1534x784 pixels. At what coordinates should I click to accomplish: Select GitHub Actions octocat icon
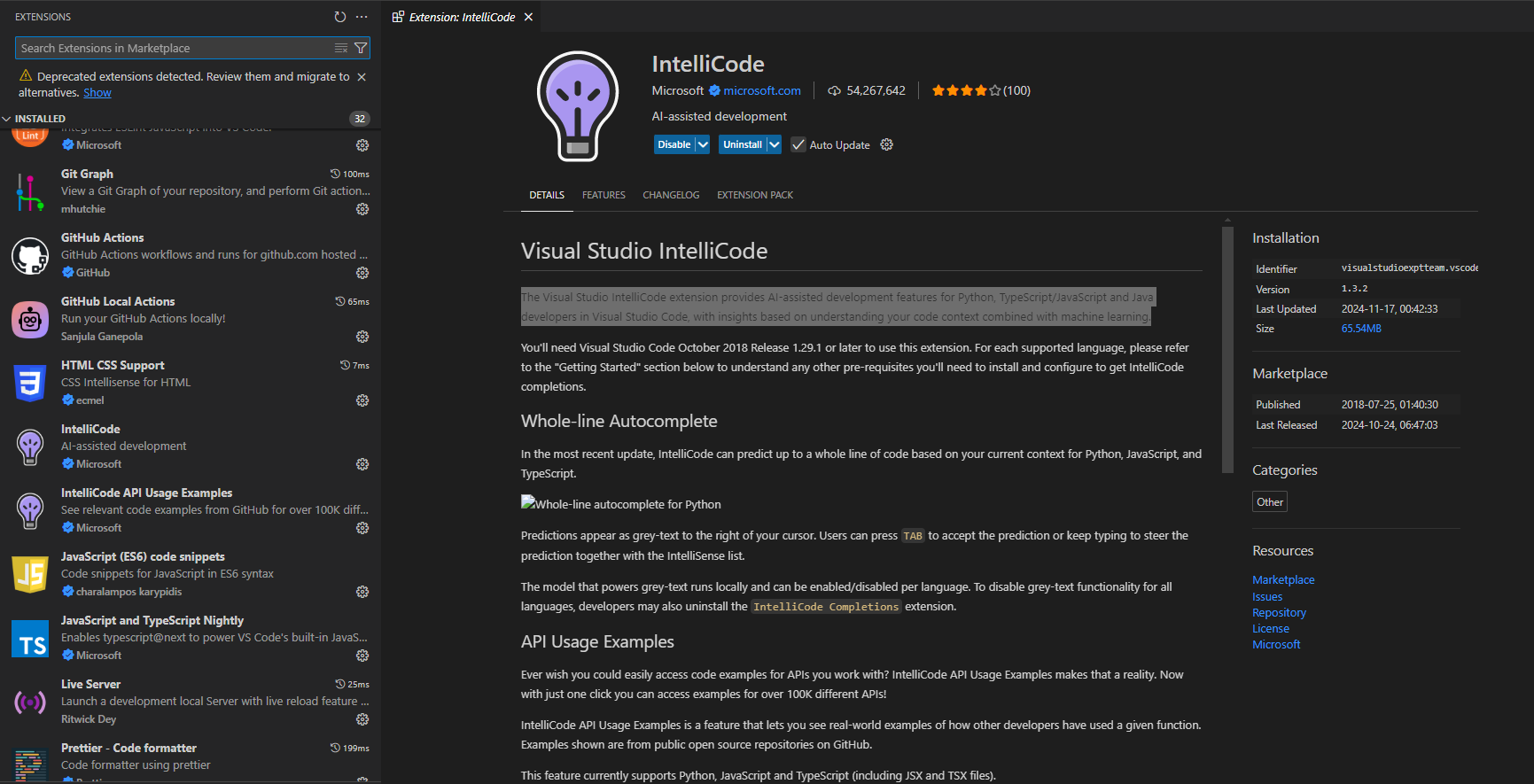coord(30,256)
